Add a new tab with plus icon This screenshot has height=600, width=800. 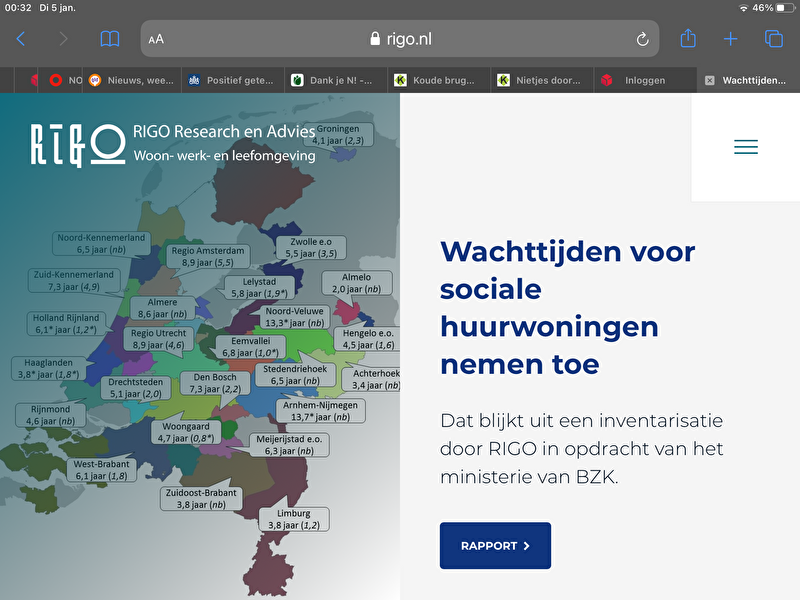[731, 39]
